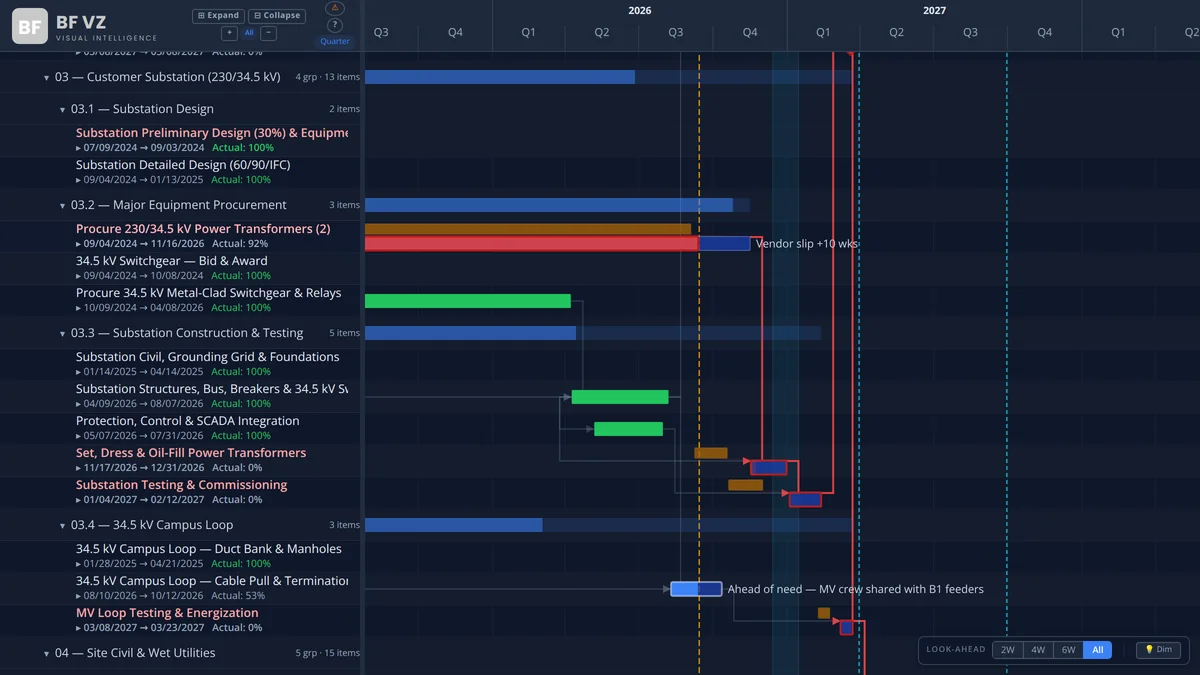Viewport: 1200px width, 675px height.
Task: Click the minus zoom-out button
Action: pos(269,33)
